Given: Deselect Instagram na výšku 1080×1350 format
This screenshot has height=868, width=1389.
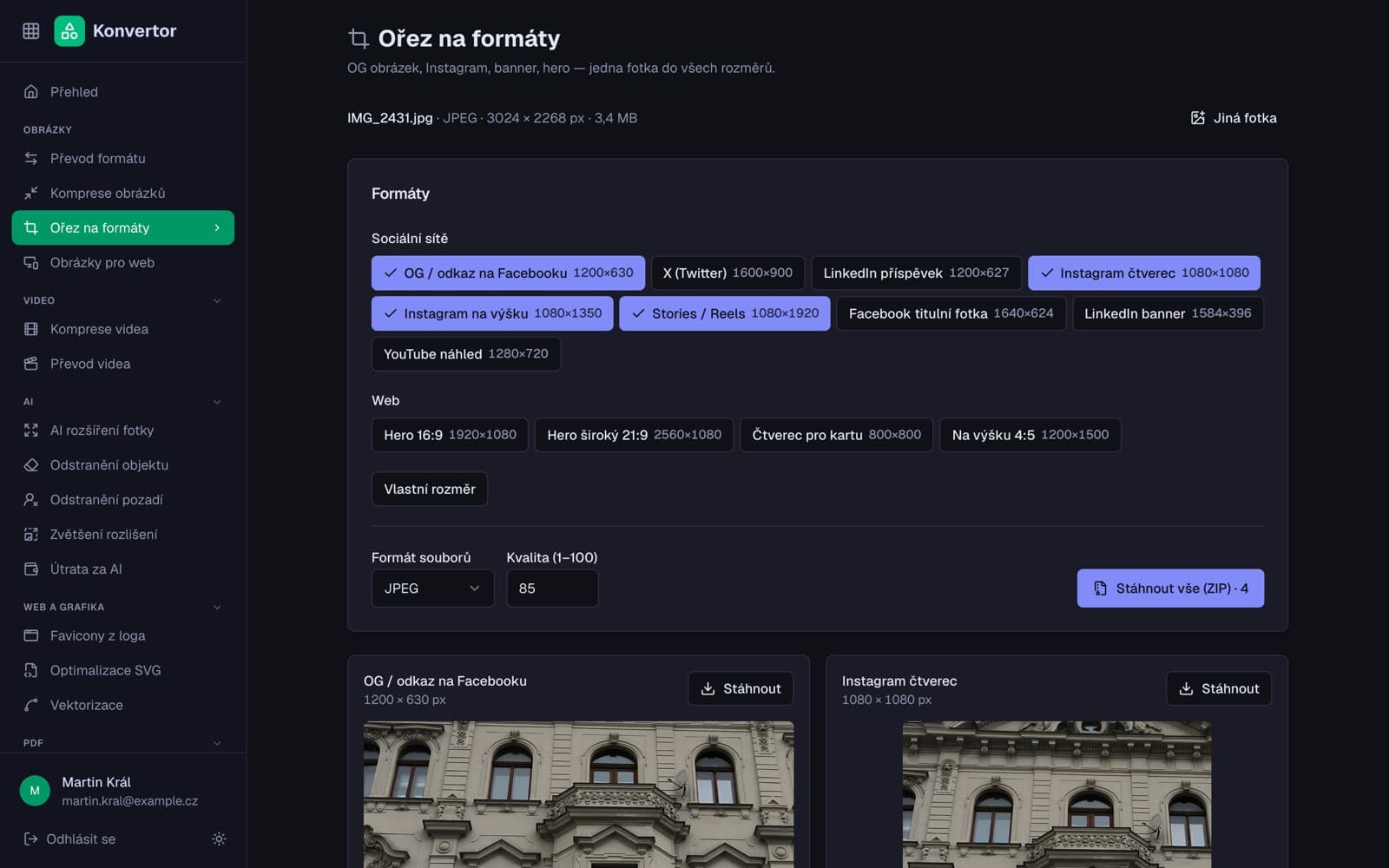Looking at the screenshot, I should (492, 313).
